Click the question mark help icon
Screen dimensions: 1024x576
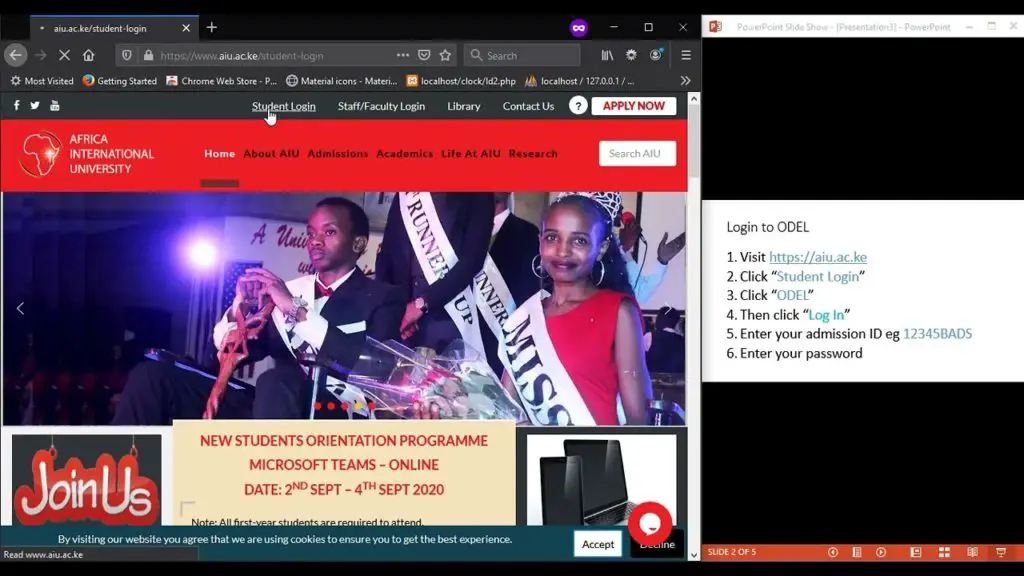[578, 106]
